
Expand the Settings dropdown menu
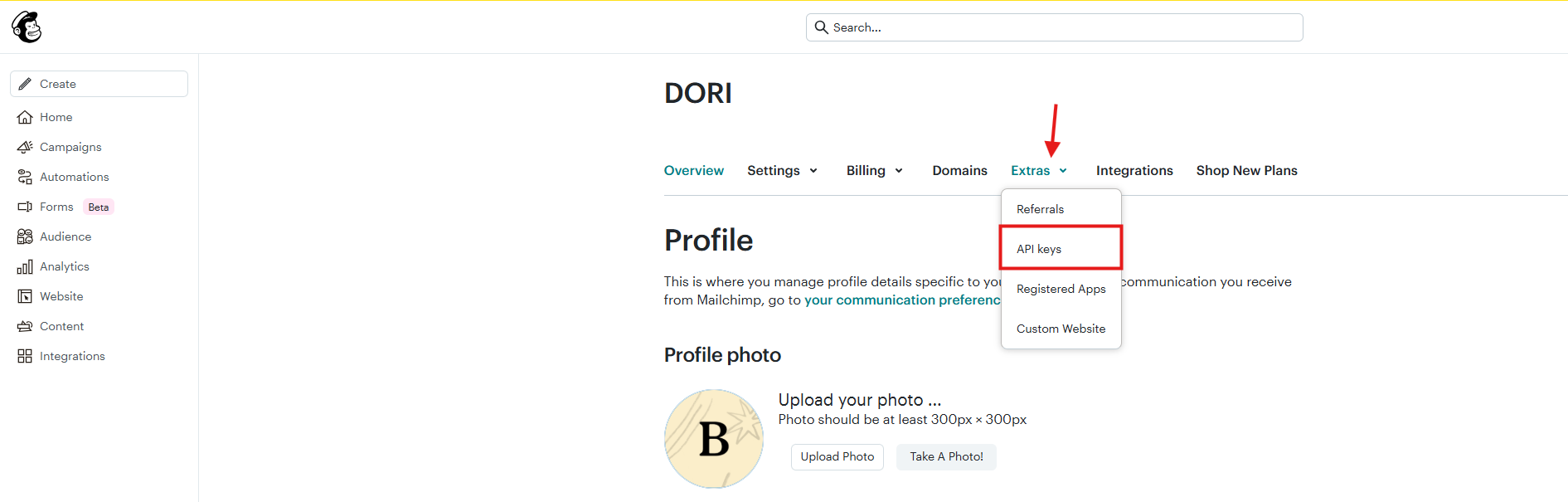[782, 170]
